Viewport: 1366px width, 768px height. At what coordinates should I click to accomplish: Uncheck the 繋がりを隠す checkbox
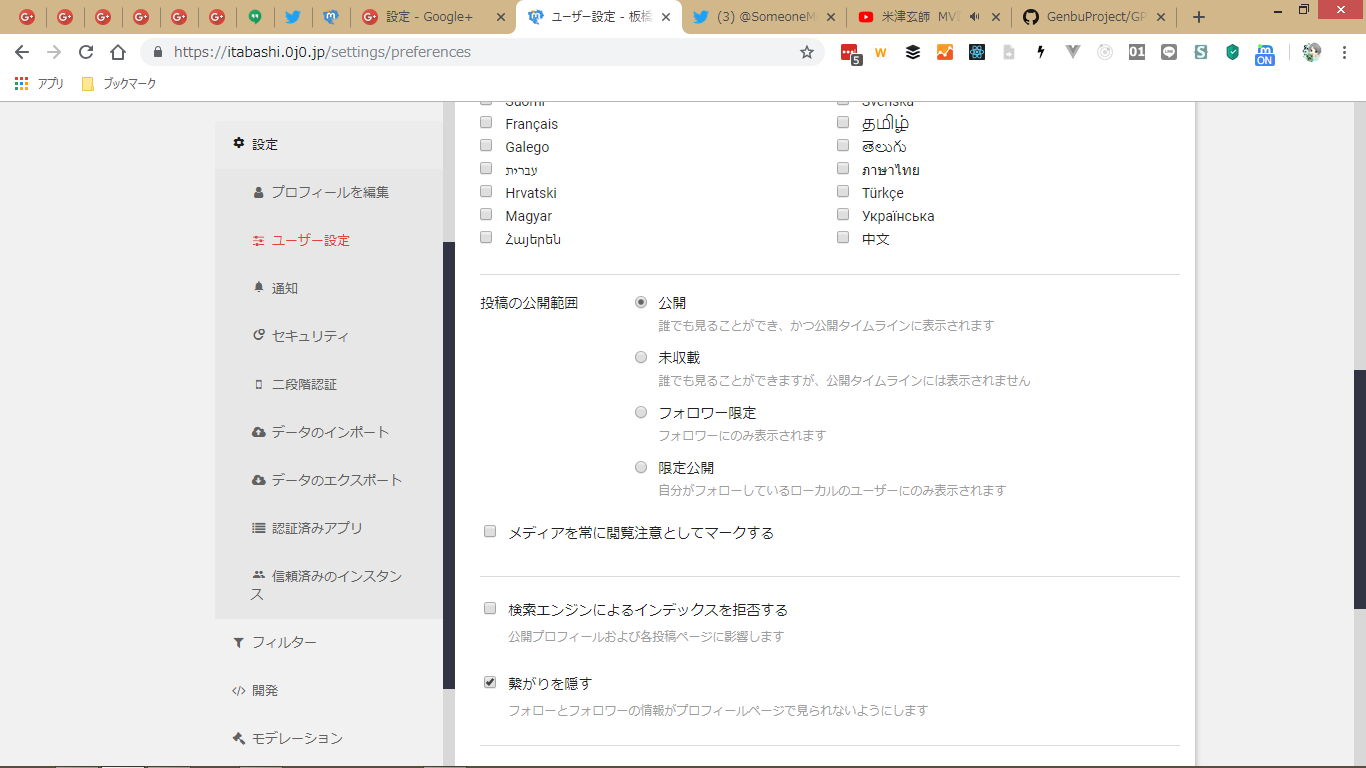[x=490, y=682]
